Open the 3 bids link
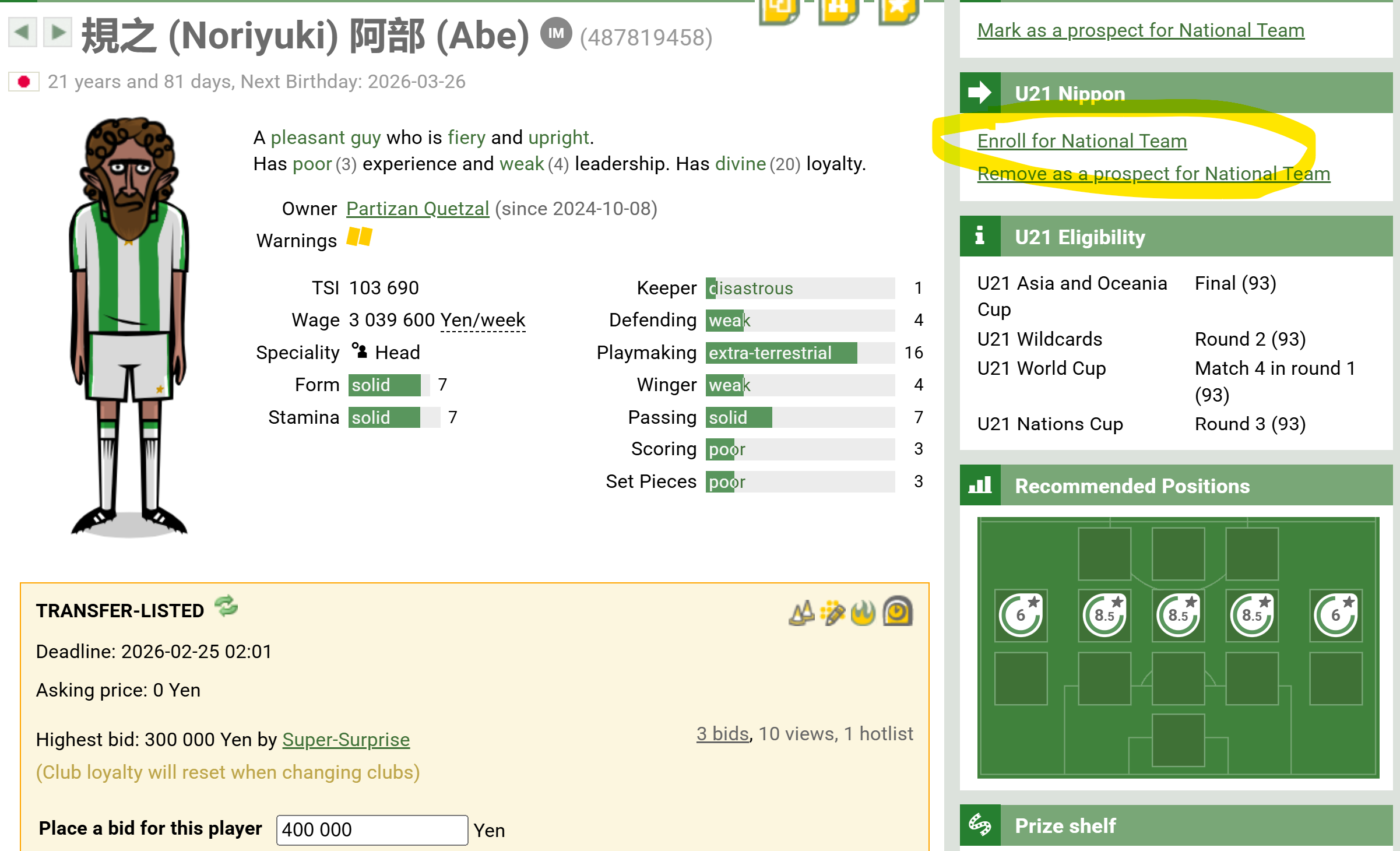This screenshot has width=1400, height=851. tap(722, 734)
